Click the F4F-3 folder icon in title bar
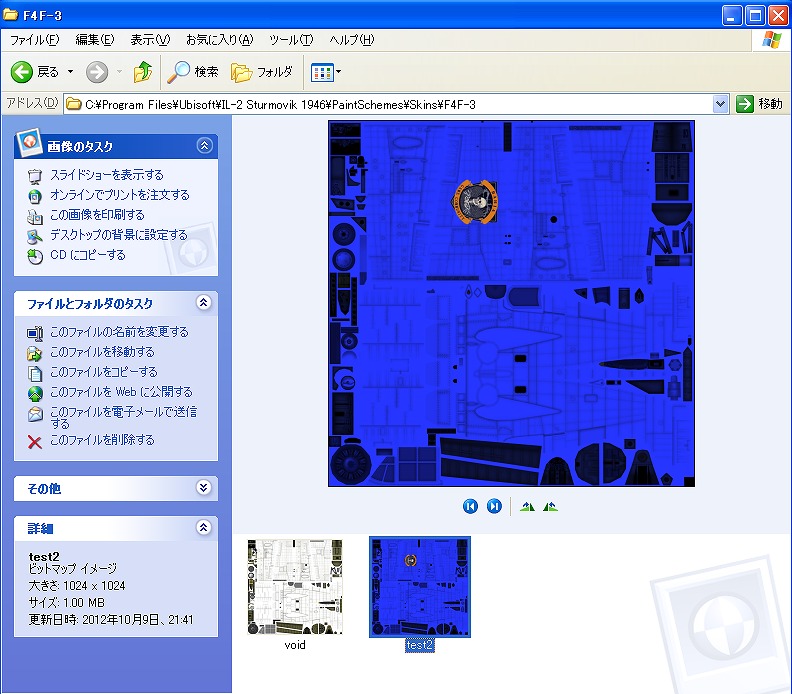The width and height of the screenshot is (792, 694). coord(11,15)
